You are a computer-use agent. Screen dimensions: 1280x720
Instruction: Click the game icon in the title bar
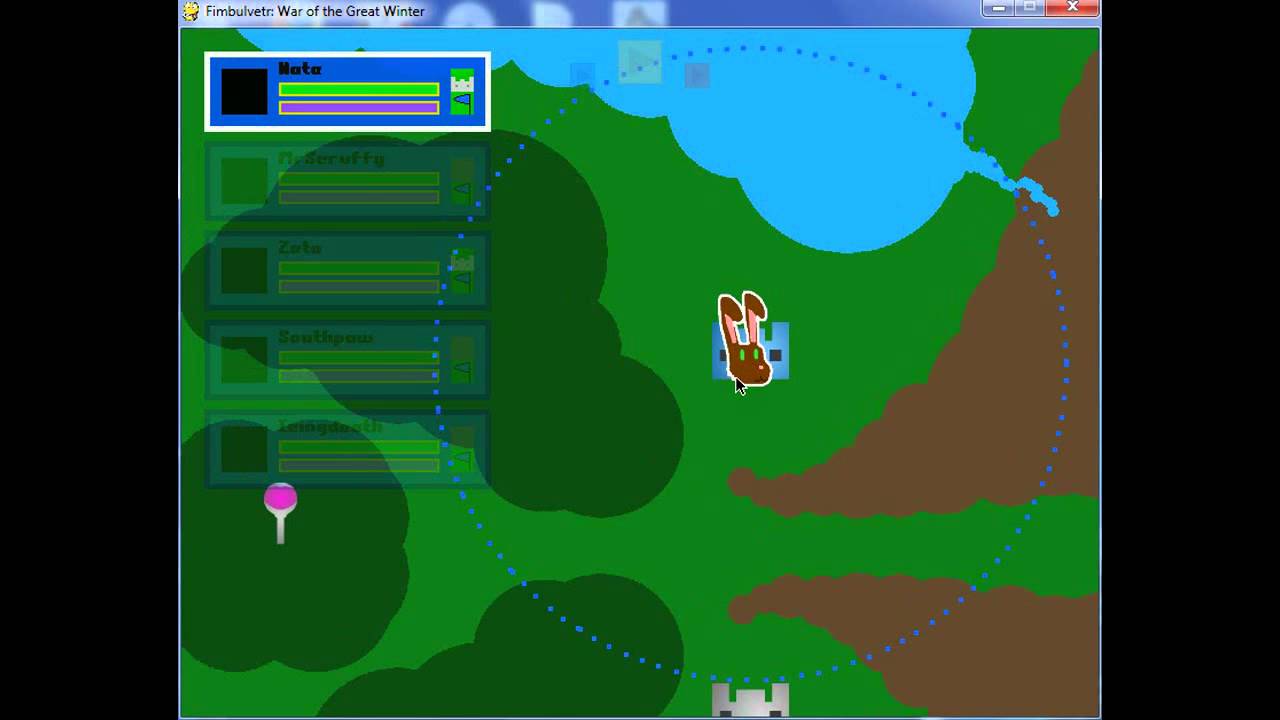(x=192, y=11)
